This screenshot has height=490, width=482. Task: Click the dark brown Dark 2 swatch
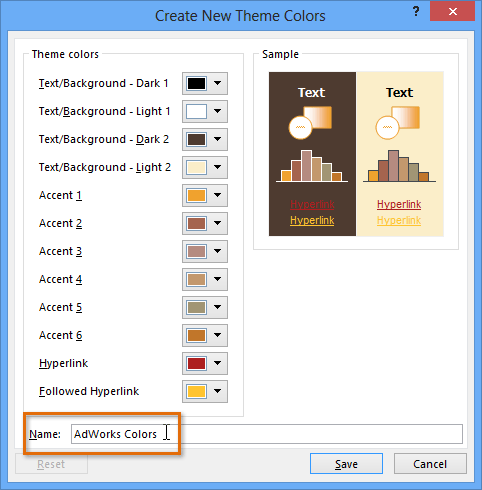coord(196,139)
